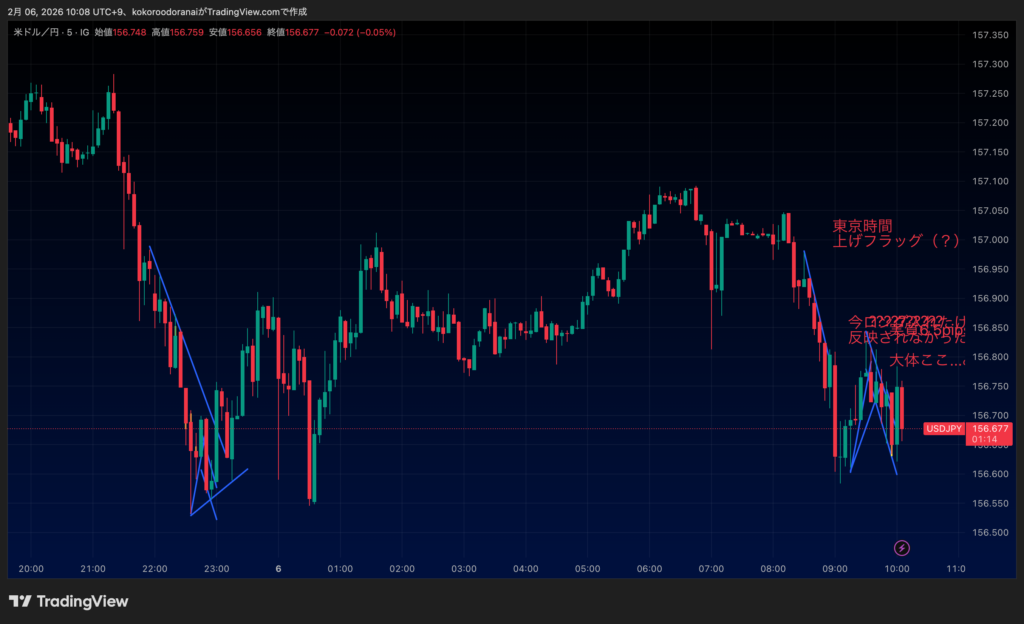Click the date marker 6 on time axis
This screenshot has width=1024, height=624.
(278, 568)
